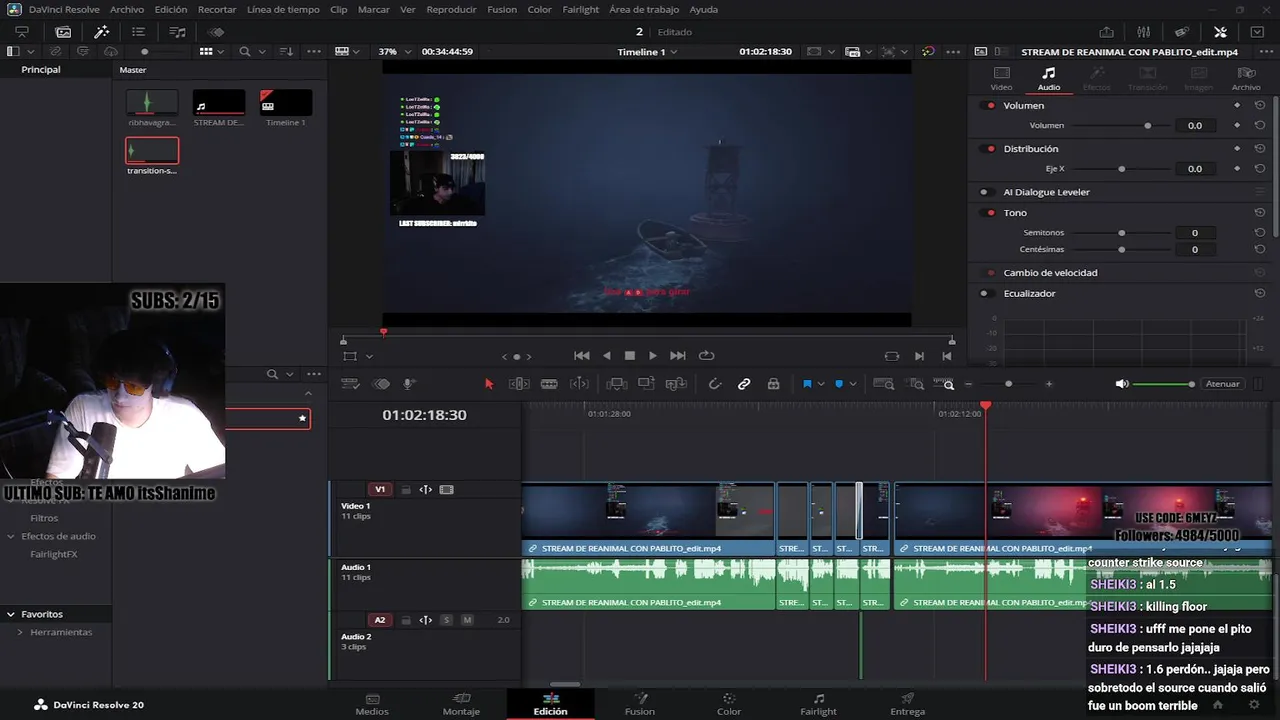The image size is (1280, 720).
Task: Go to the Fusion page button
Action: pyautogui.click(x=640, y=704)
